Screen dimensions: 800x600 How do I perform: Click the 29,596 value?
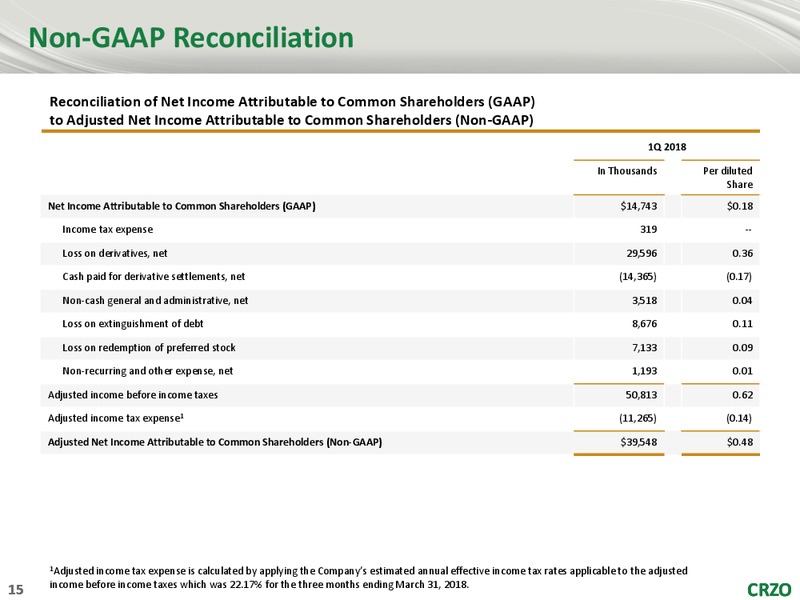tap(641, 254)
